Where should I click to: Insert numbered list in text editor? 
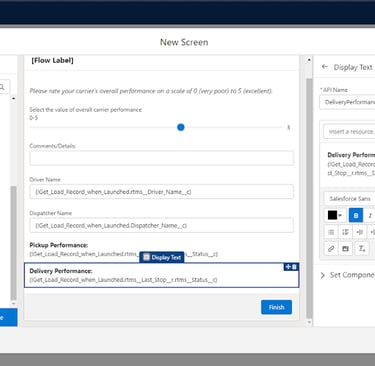[x=345, y=232]
